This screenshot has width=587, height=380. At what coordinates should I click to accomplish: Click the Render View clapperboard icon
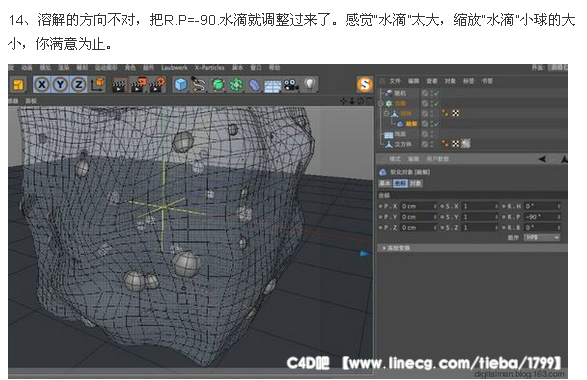click(119, 85)
